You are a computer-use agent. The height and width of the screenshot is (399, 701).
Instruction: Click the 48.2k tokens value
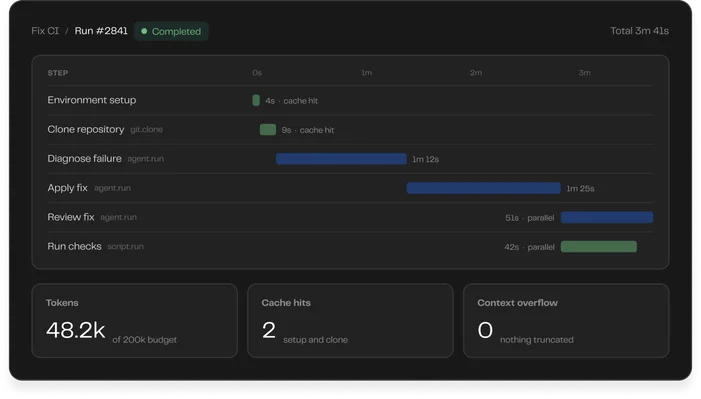pos(75,331)
